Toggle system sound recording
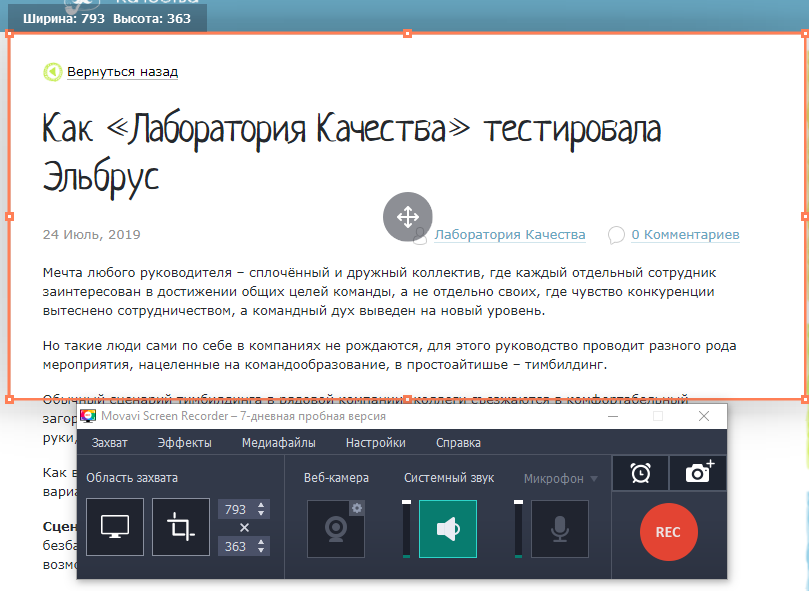809x591 pixels. pos(448,529)
